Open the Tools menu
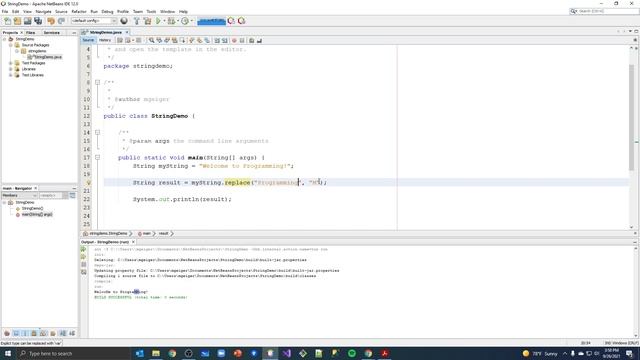 coord(151,11)
